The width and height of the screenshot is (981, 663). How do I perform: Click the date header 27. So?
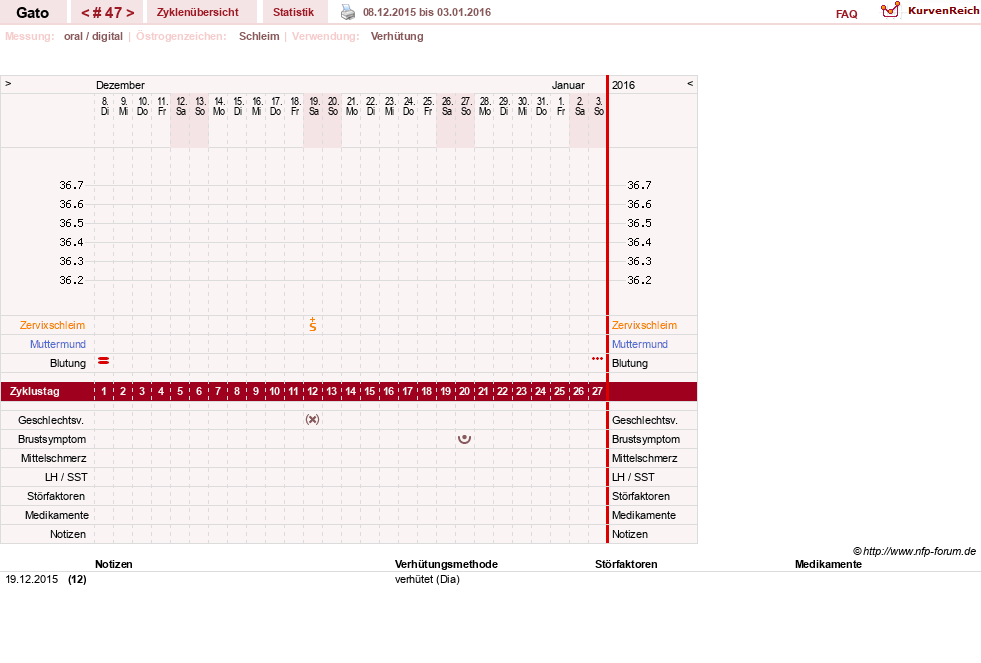(x=466, y=106)
